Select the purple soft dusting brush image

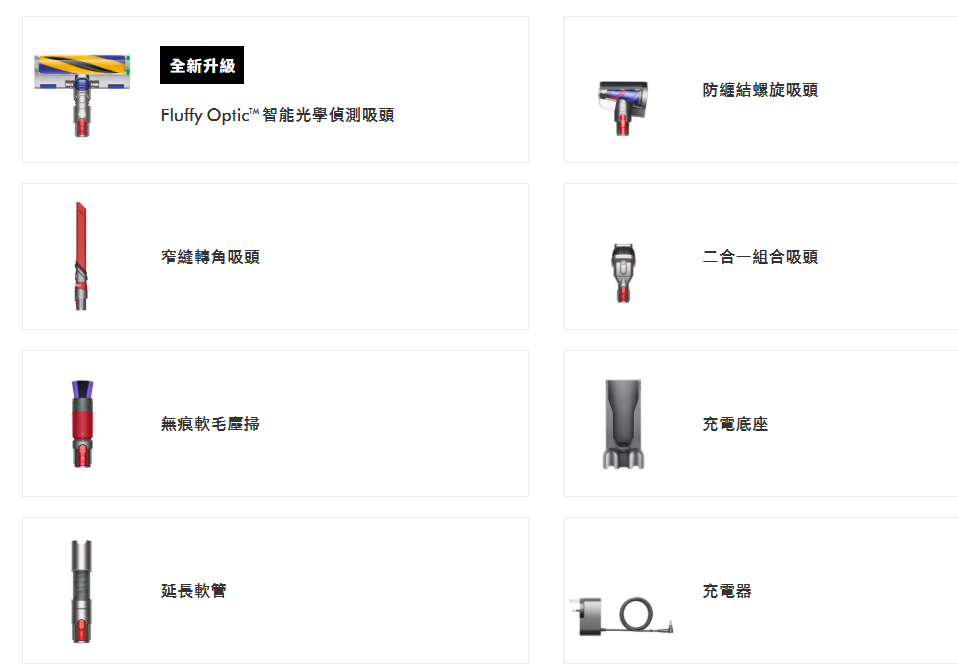tap(82, 424)
